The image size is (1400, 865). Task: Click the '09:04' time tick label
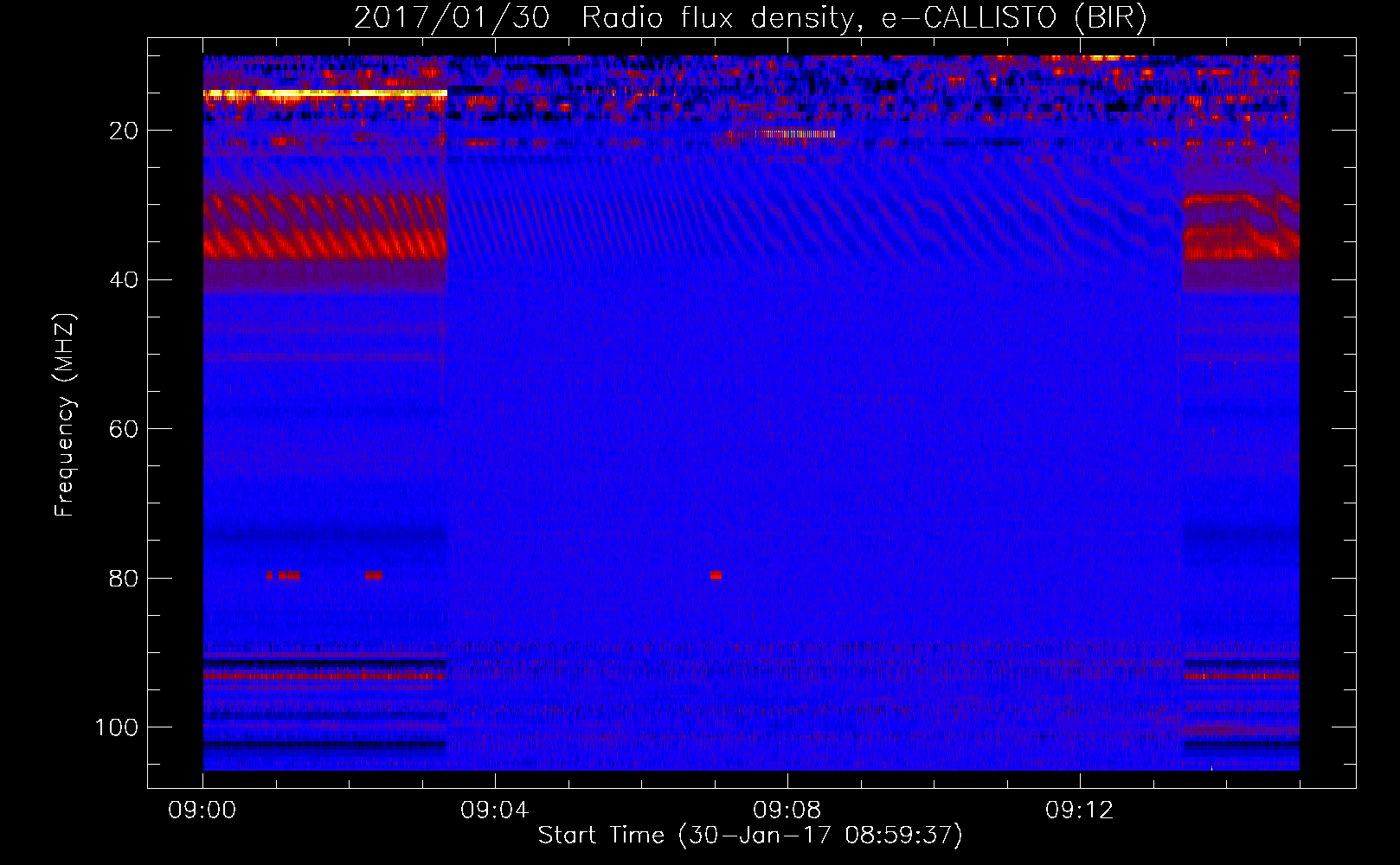coord(495,811)
